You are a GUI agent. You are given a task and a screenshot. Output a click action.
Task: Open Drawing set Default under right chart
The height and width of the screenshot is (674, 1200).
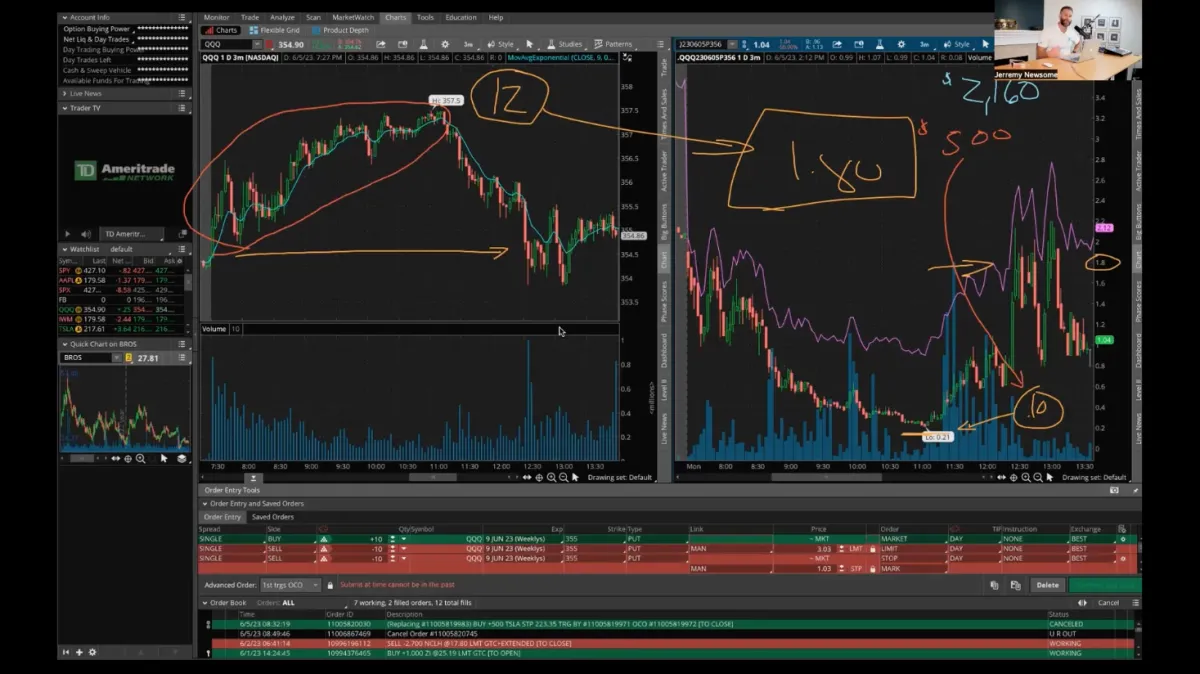[x=1094, y=477]
